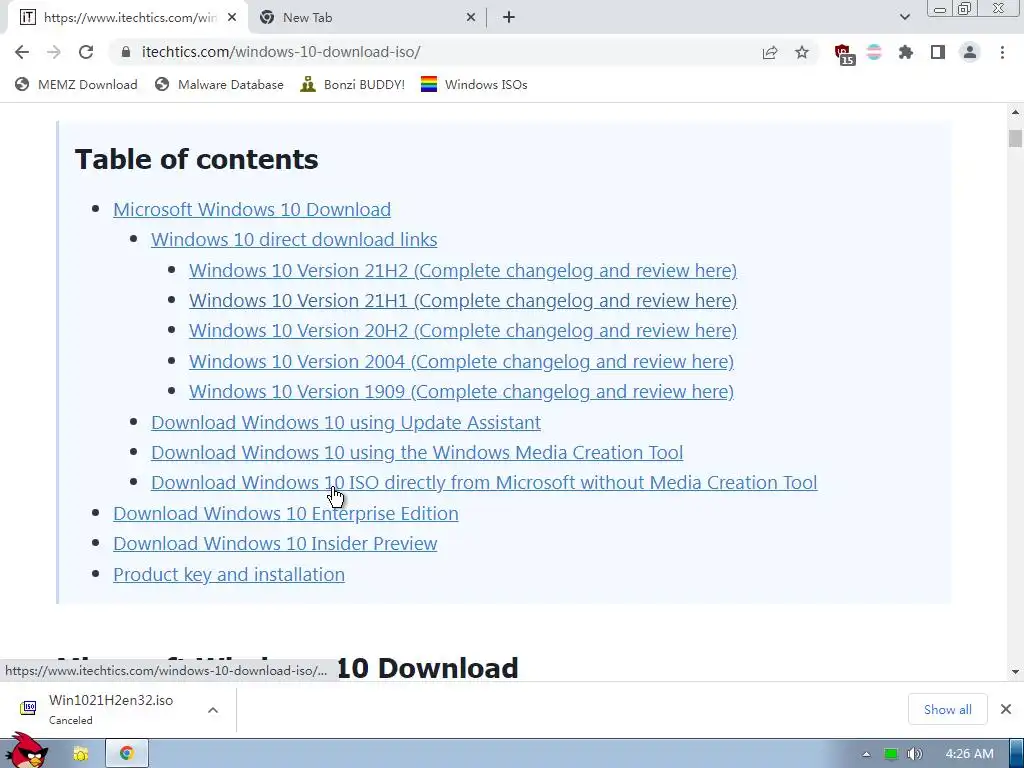Toggle the browser side panel
The height and width of the screenshot is (768, 1024).
click(938, 52)
